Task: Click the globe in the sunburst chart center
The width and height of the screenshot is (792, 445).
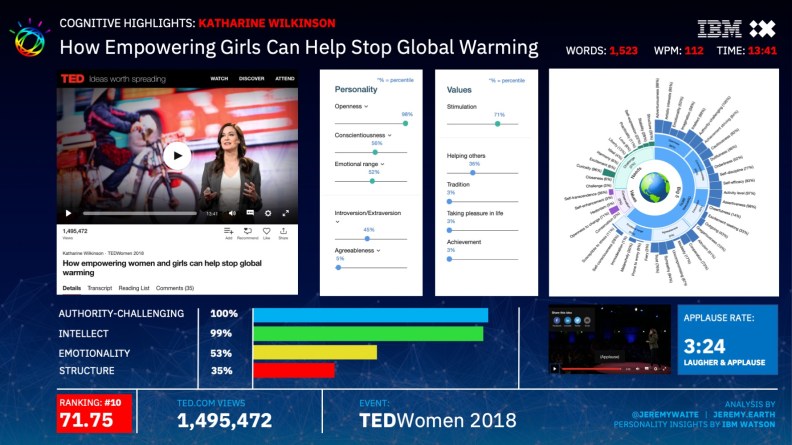Action: (654, 187)
